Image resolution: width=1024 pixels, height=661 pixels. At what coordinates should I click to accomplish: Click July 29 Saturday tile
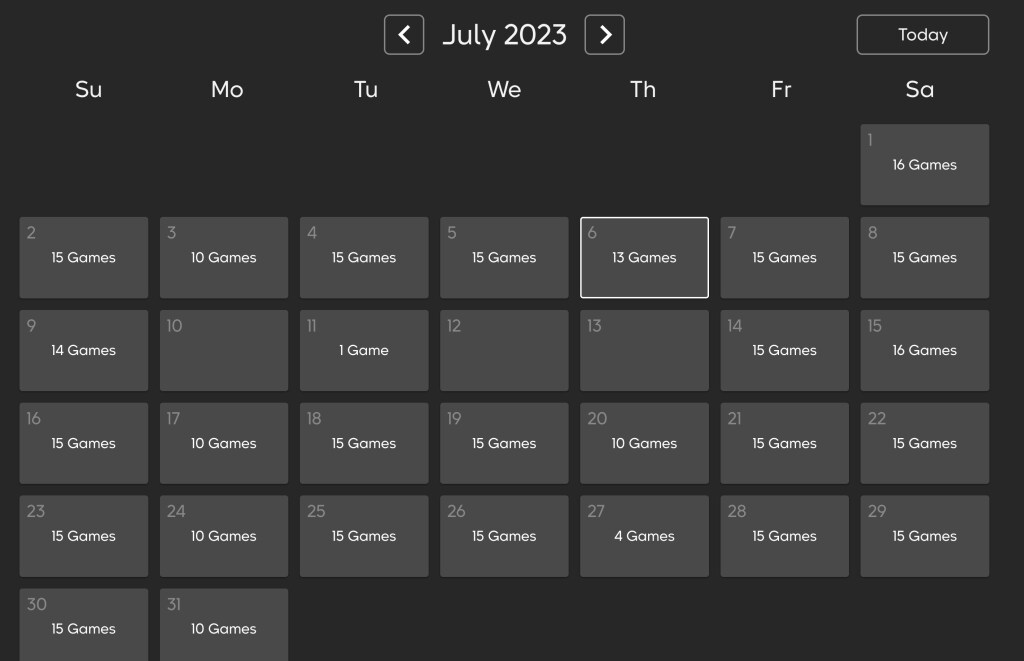924,536
